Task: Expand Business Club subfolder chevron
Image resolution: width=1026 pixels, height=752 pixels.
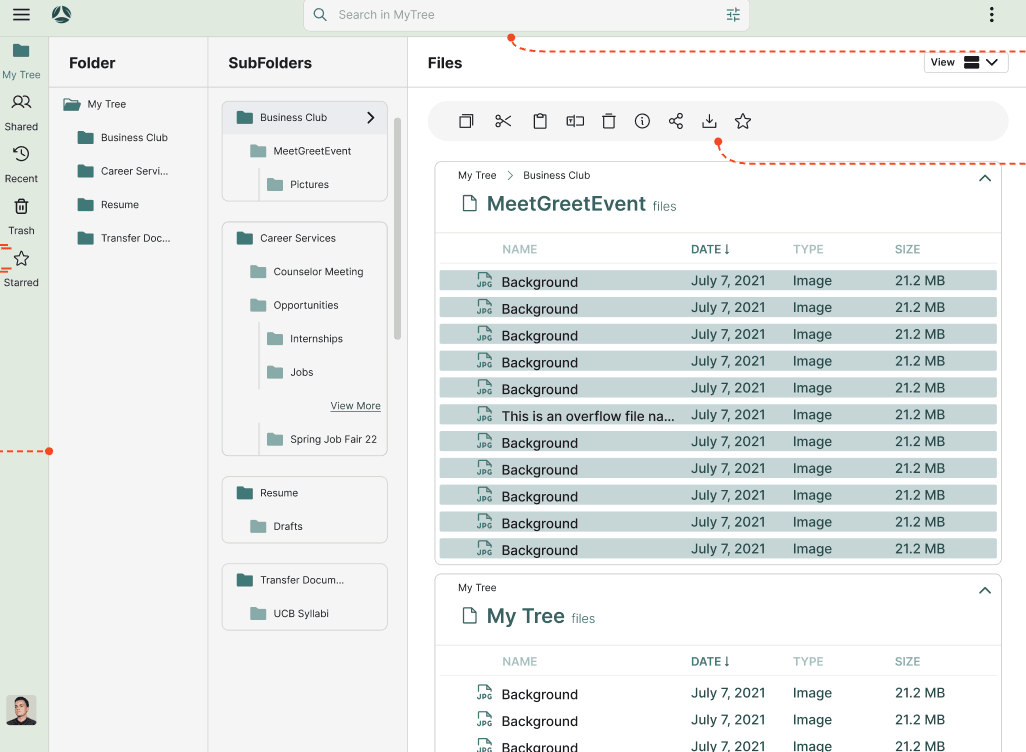Action: 370,118
